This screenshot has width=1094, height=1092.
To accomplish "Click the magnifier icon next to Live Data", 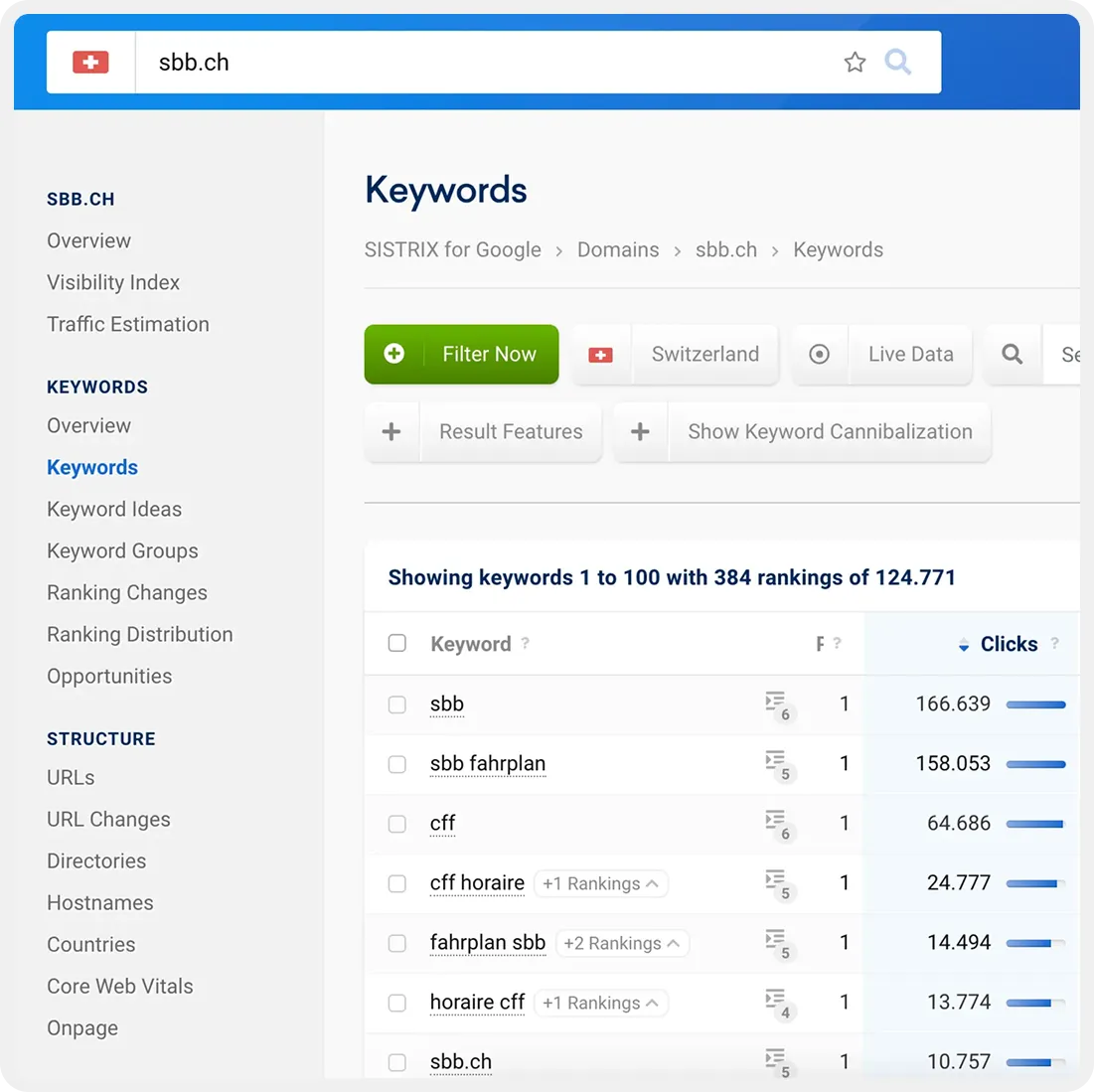I will (1013, 355).
